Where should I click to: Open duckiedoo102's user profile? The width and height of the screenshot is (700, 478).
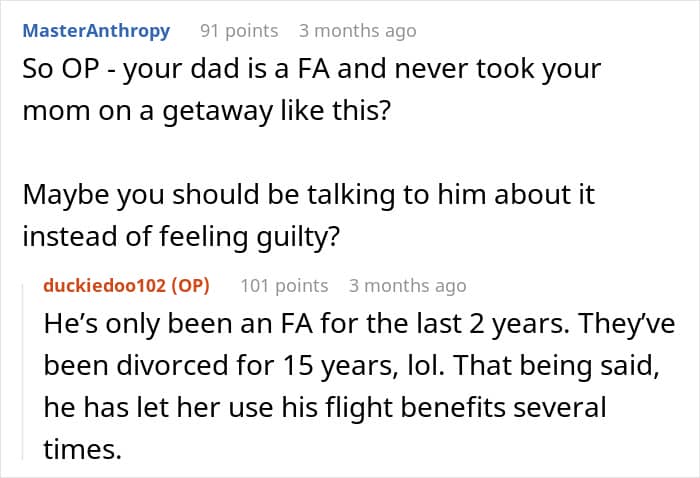click(x=105, y=285)
